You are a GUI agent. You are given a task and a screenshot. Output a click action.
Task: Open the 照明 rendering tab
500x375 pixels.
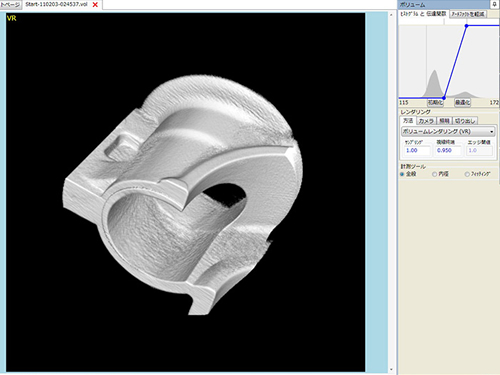[x=444, y=121]
